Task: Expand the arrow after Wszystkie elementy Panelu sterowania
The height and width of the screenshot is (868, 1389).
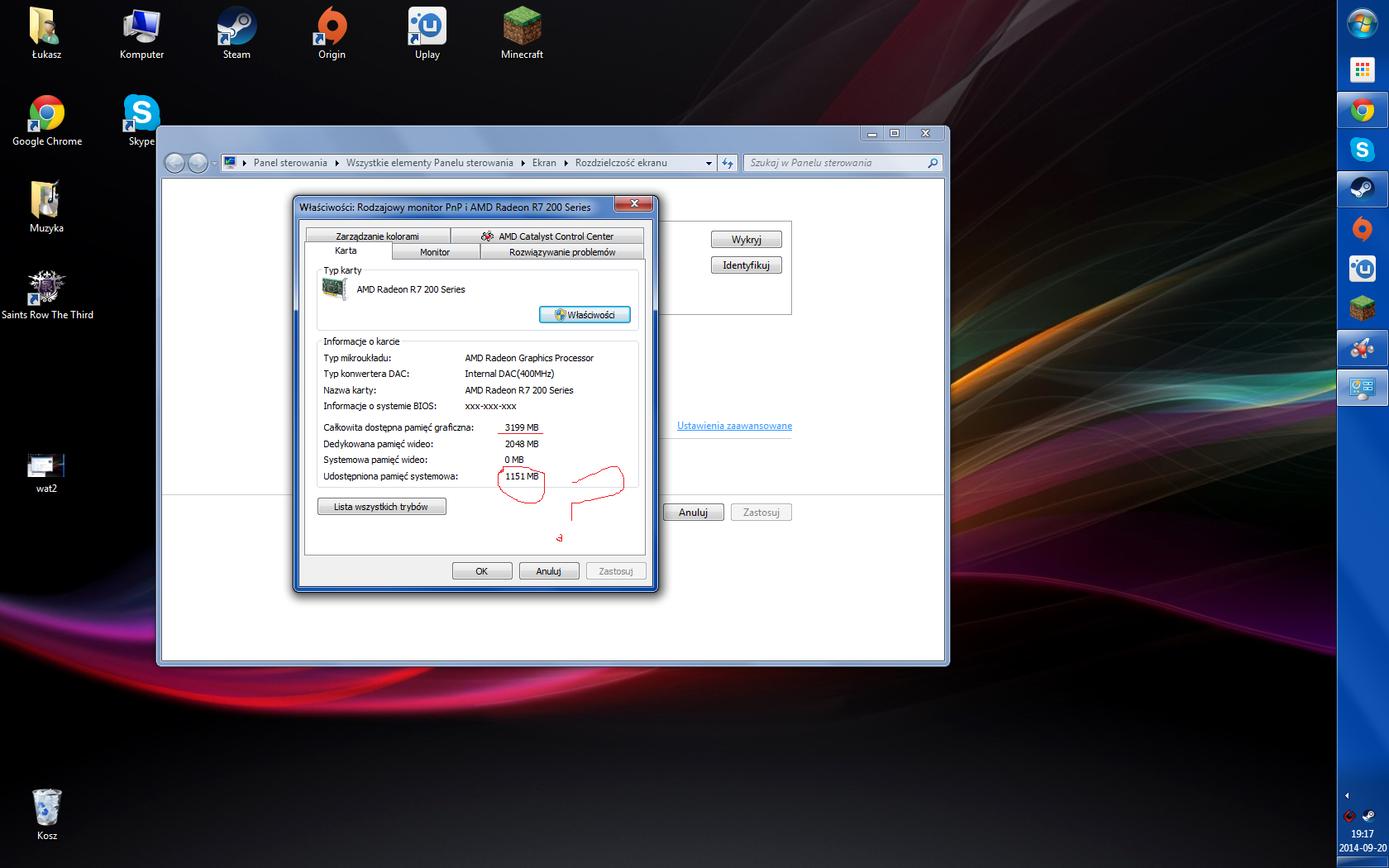Action: point(523,163)
